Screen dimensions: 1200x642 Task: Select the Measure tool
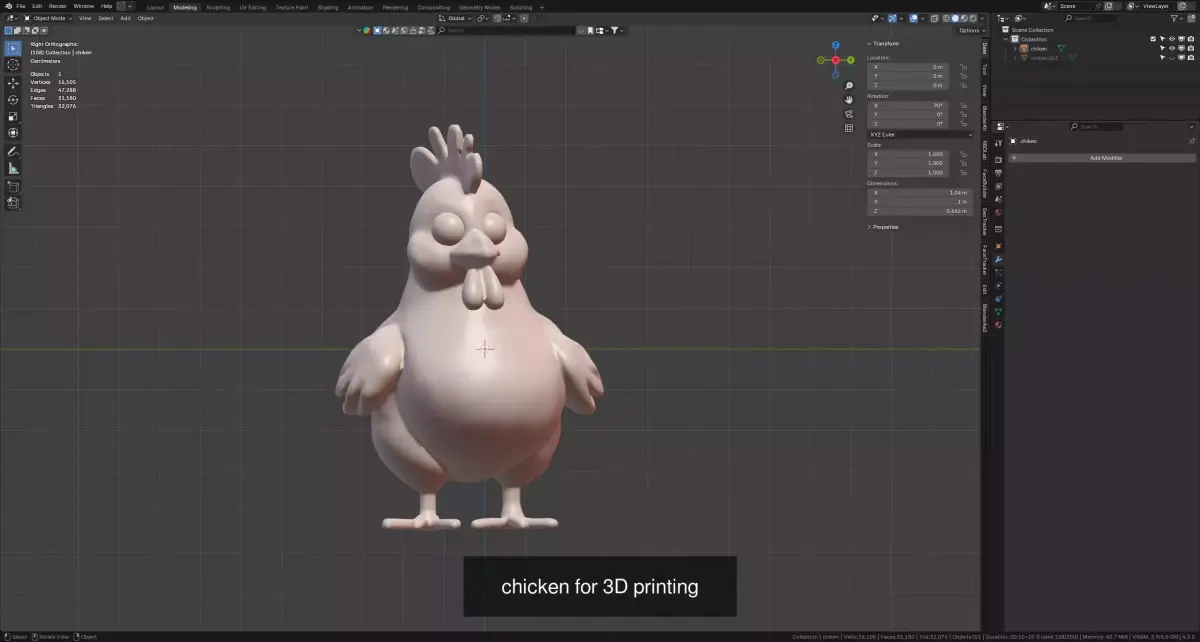pyautogui.click(x=13, y=168)
